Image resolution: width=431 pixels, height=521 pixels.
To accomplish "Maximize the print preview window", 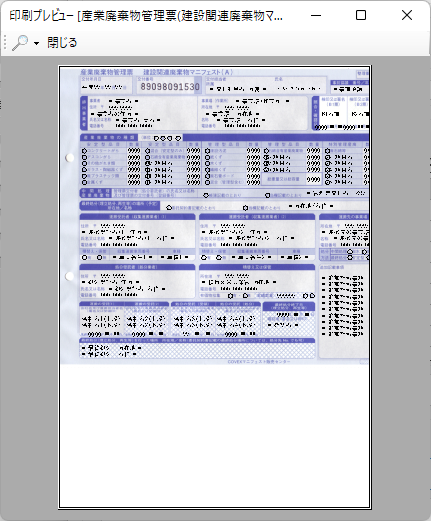I will point(361,15).
